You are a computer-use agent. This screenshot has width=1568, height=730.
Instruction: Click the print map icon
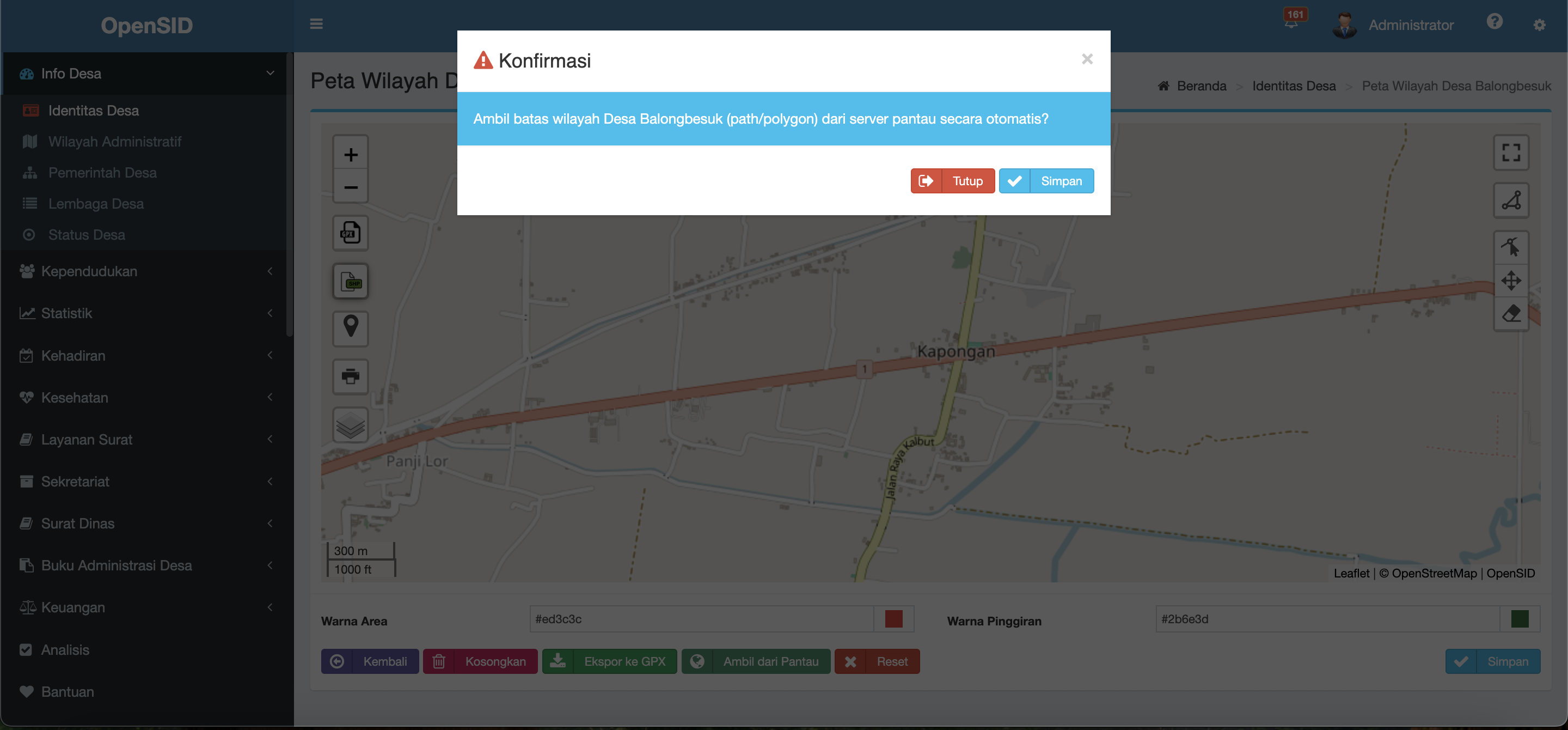[350, 376]
